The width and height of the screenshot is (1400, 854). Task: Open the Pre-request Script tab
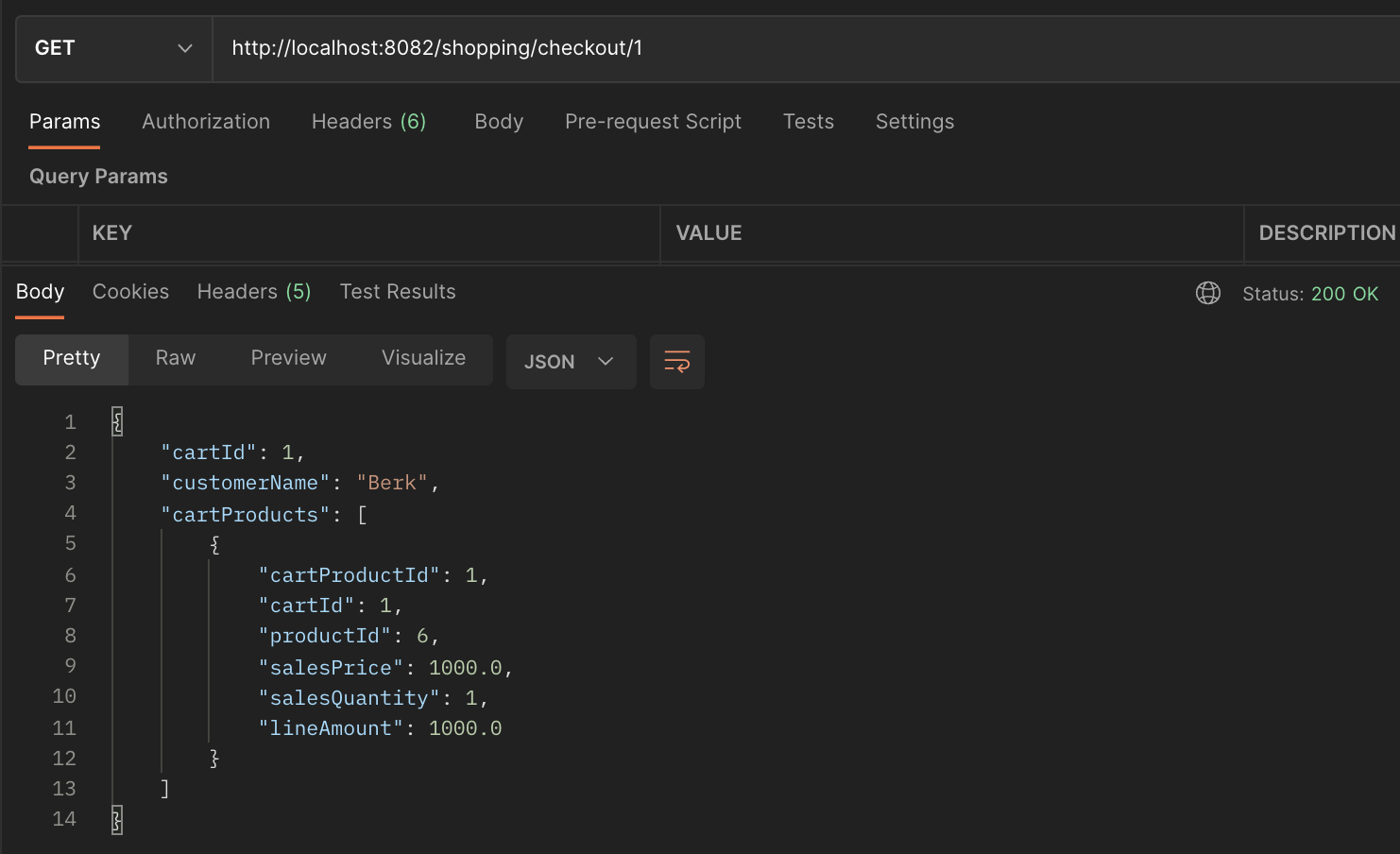coord(653,121)
